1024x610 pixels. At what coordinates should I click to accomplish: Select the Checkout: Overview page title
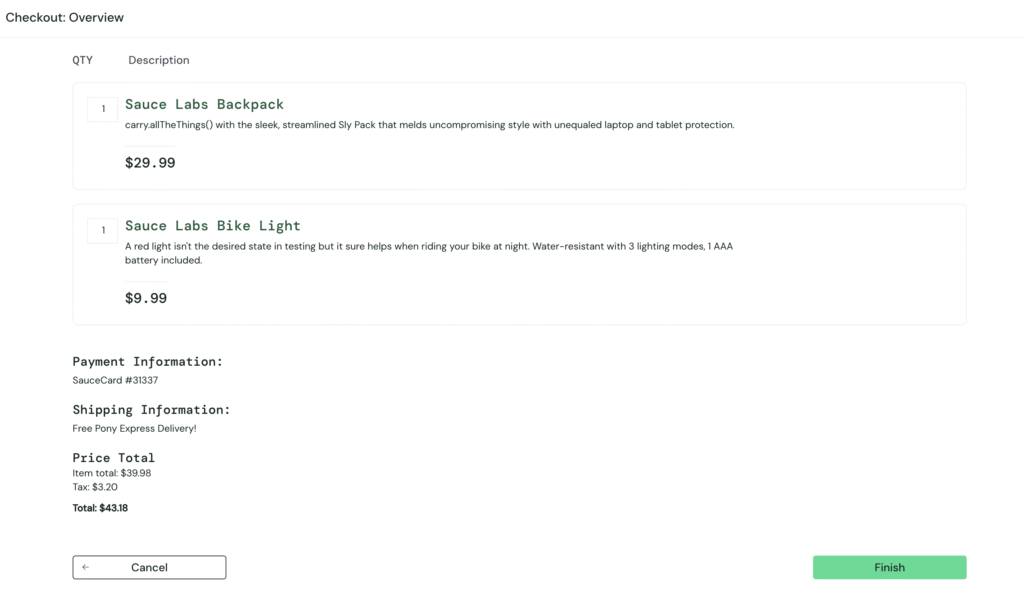point(65,18)
